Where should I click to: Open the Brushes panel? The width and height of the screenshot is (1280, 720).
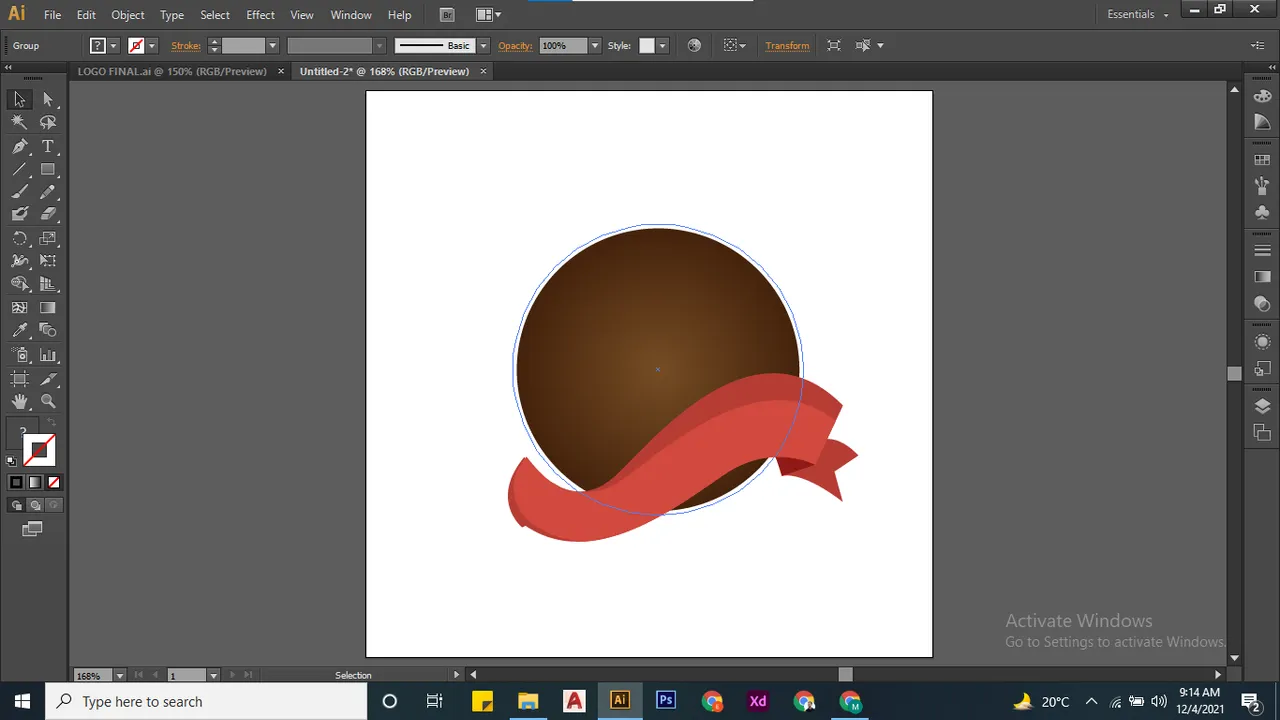(1262, 186)
